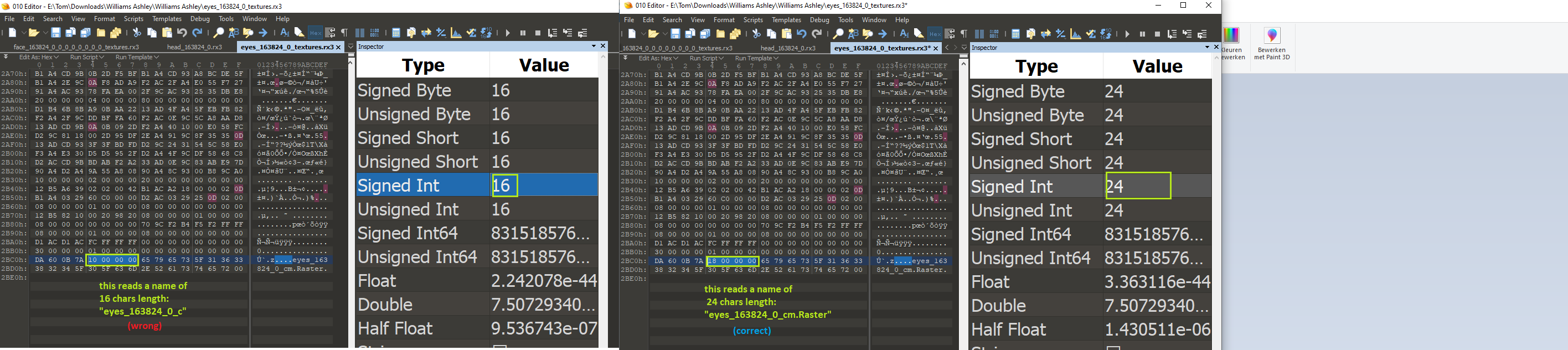Click Paste clipboard icon in the value-16 window
Image resolution: width=1568 pixels, height=350 pixels.
pyautogui.click(x=167, y=33)
